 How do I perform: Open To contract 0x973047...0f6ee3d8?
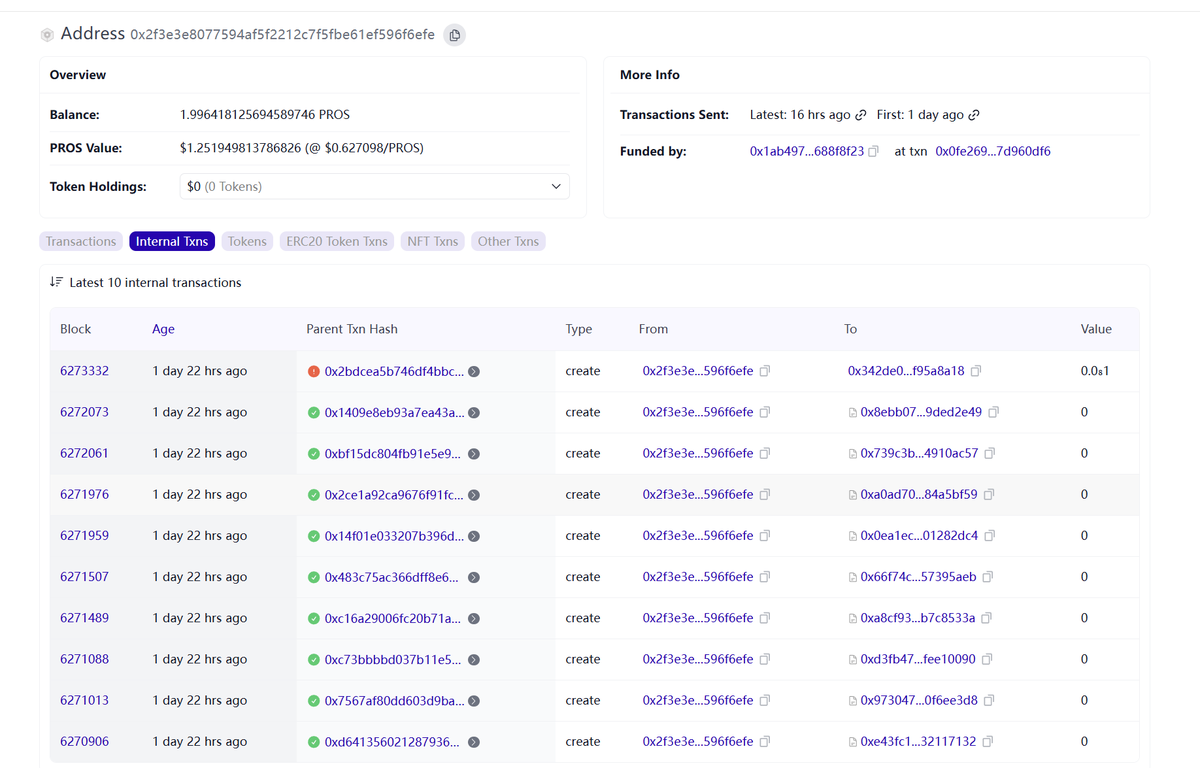[919, 700]
